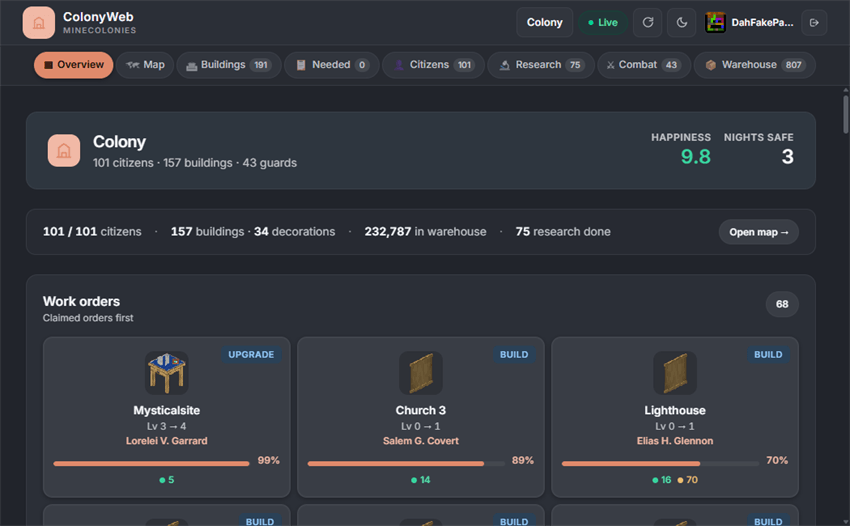Open the Warehouse tab
Viewport: 850px width, 526px height.
pos(755,65)
